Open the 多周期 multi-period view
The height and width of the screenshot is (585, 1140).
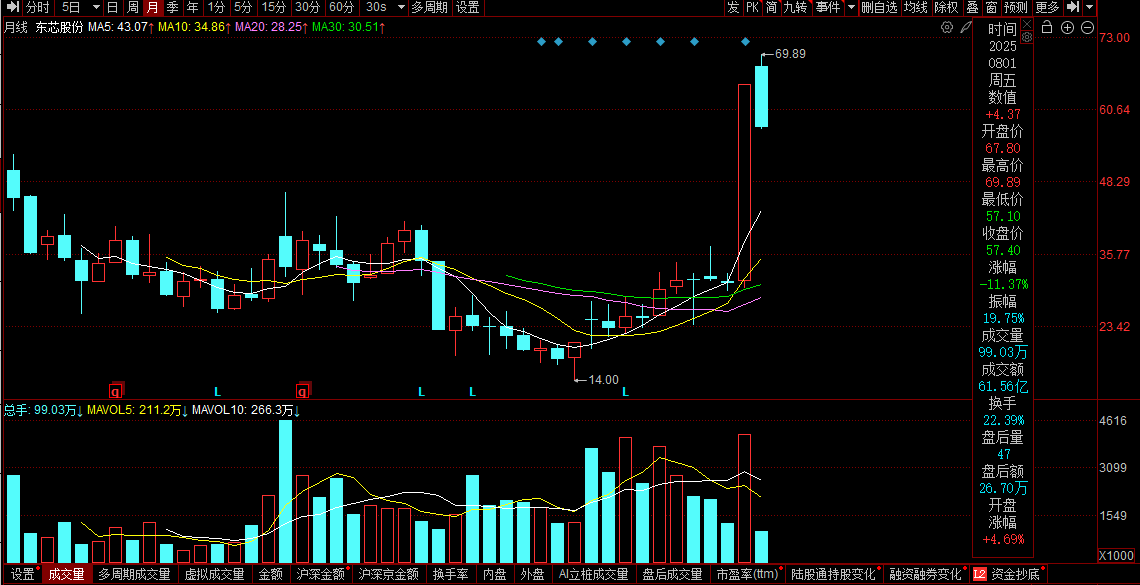coord(430,8)
